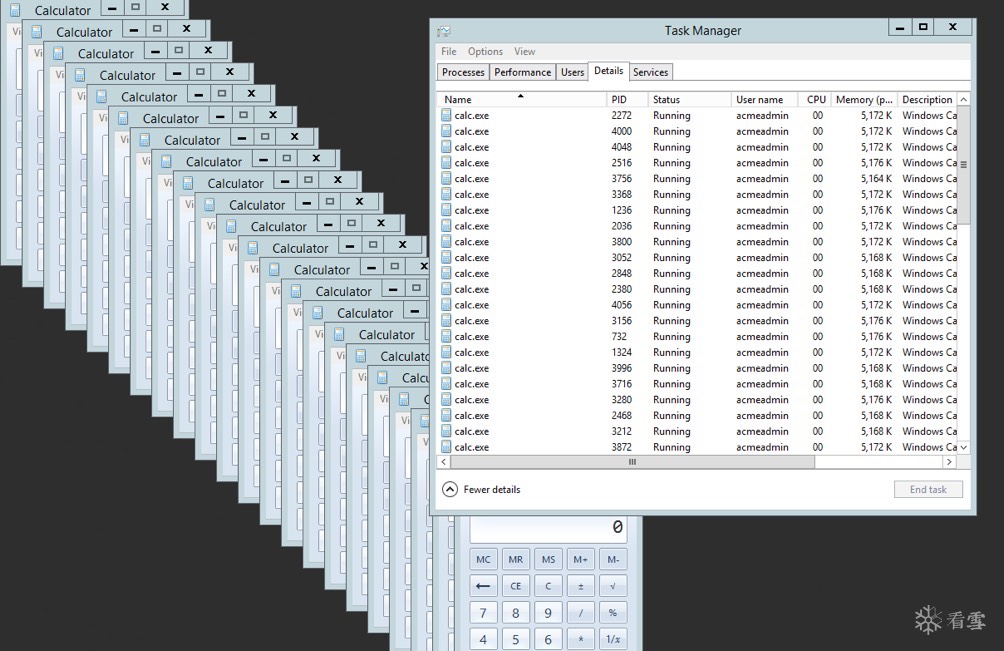Select calc.exe icon for PID 3368
Image resolution: width=1004 pixels, height=651 pixels.
(446, 194)
